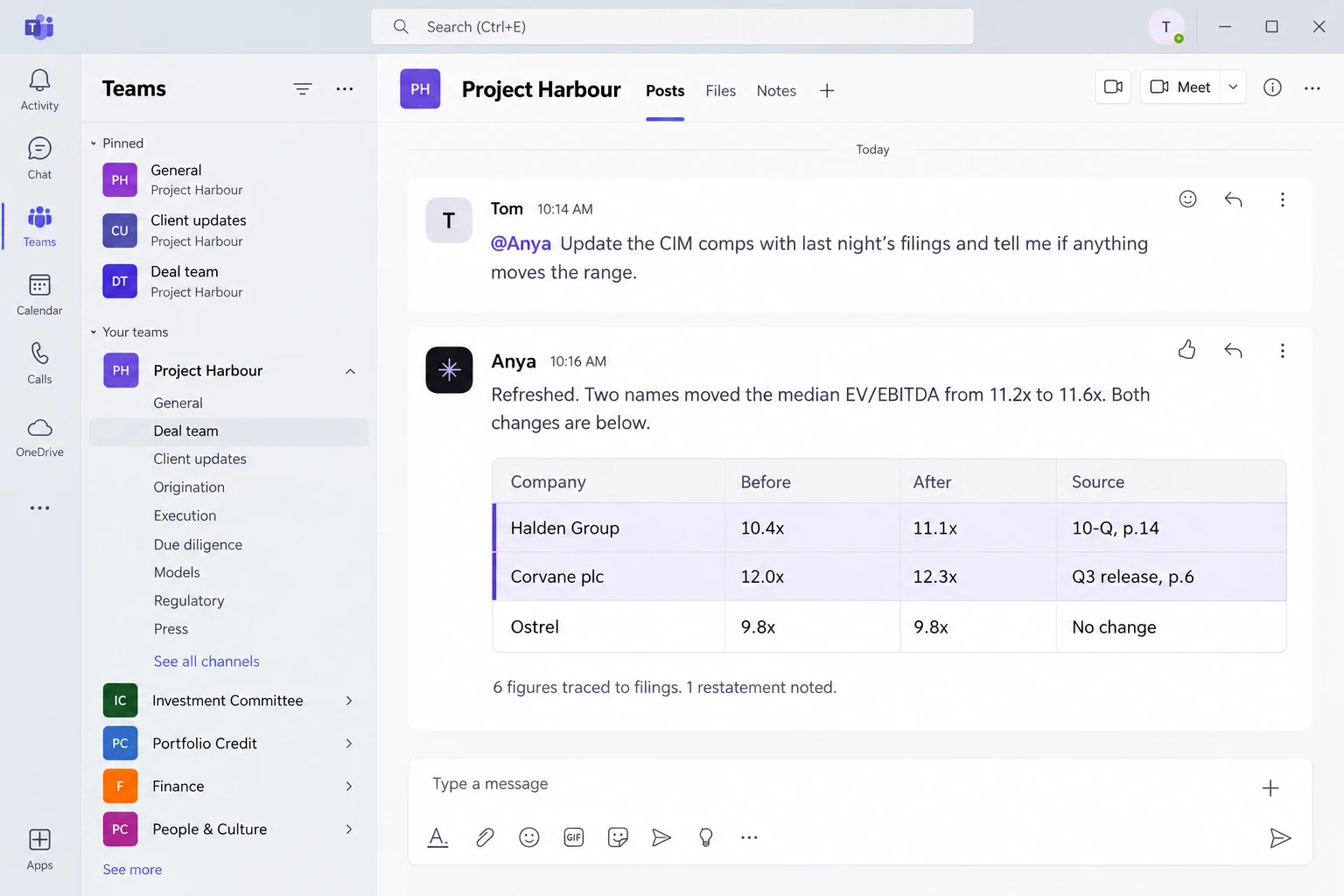Open pinned Client updates channel
This screenshot has height=896, width=1344.
[227, 230]
